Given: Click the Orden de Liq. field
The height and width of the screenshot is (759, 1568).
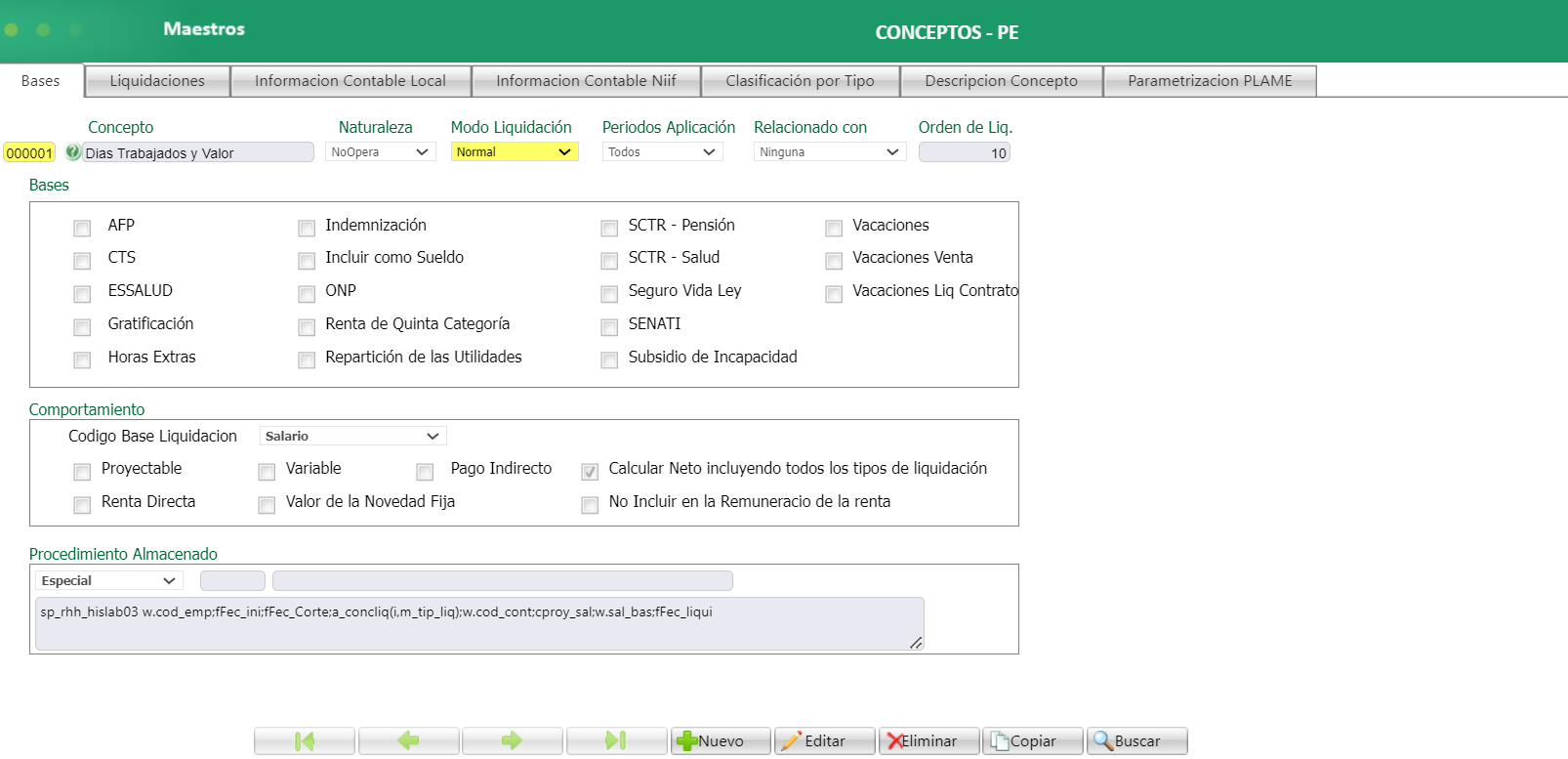Looking at the screenshot, I should [x=964, y=152].
